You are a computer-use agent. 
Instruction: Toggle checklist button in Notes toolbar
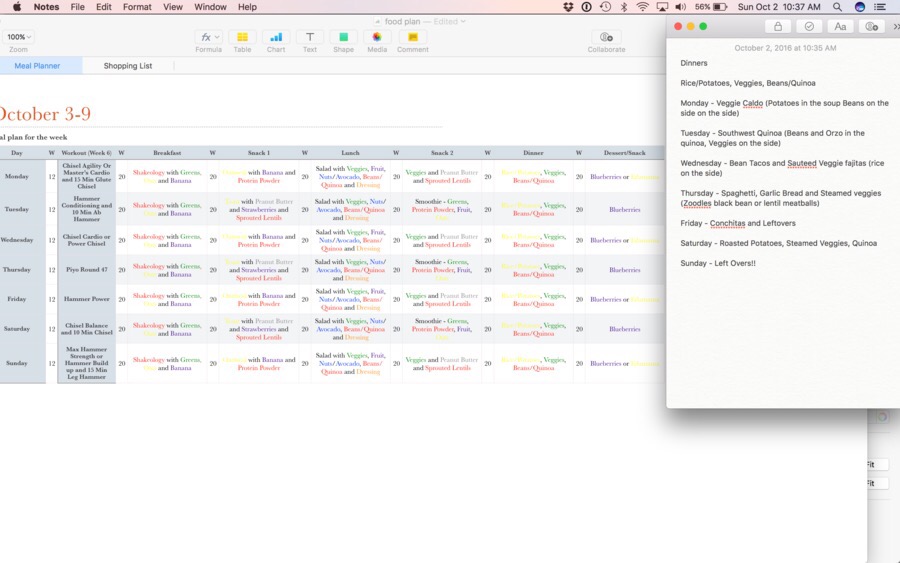[x=809, y=27]
